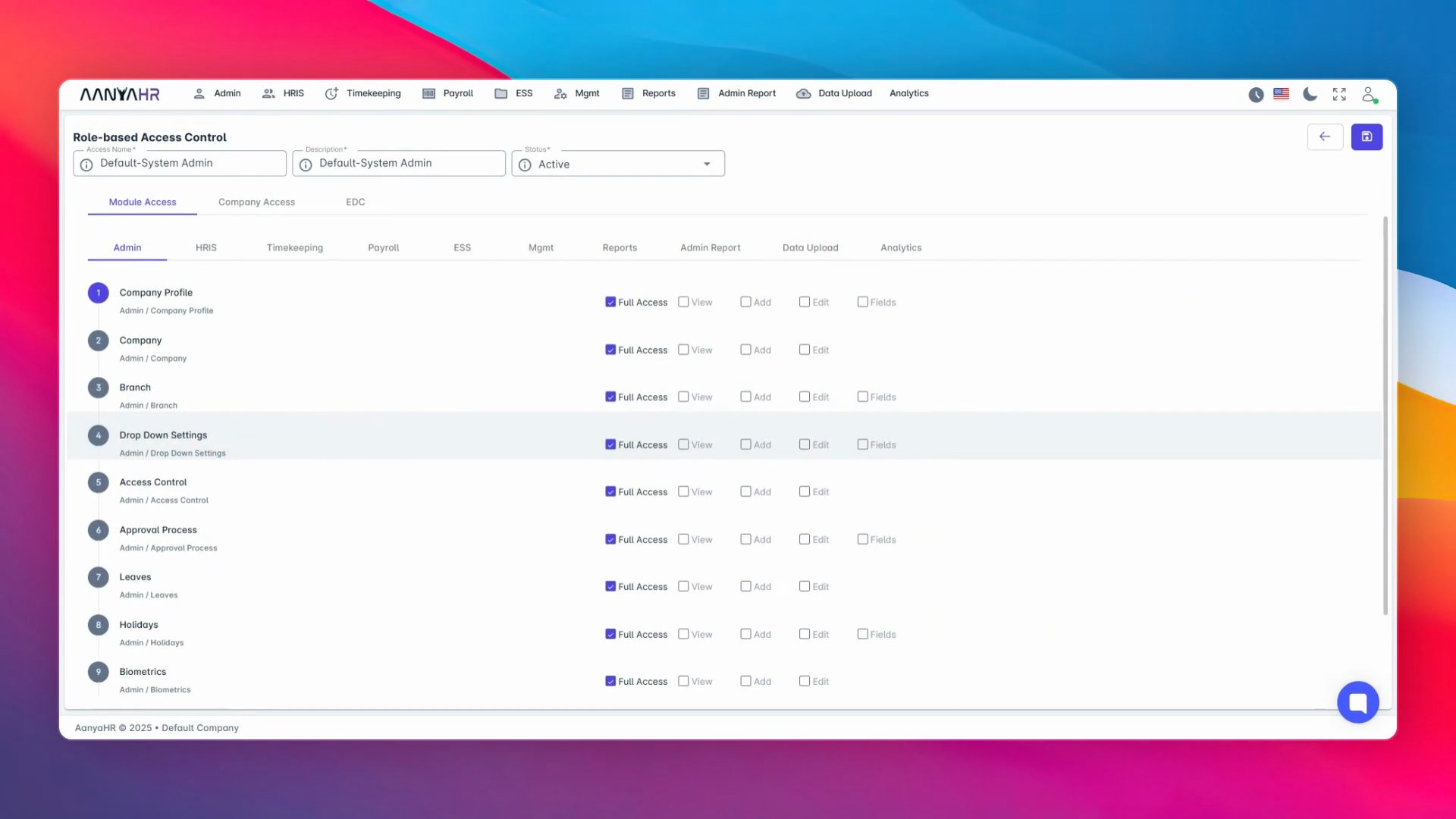Viewport: 1456px width, 819px height.
Task: Open the chat bubble widget
Action: tap(1357, 702)
